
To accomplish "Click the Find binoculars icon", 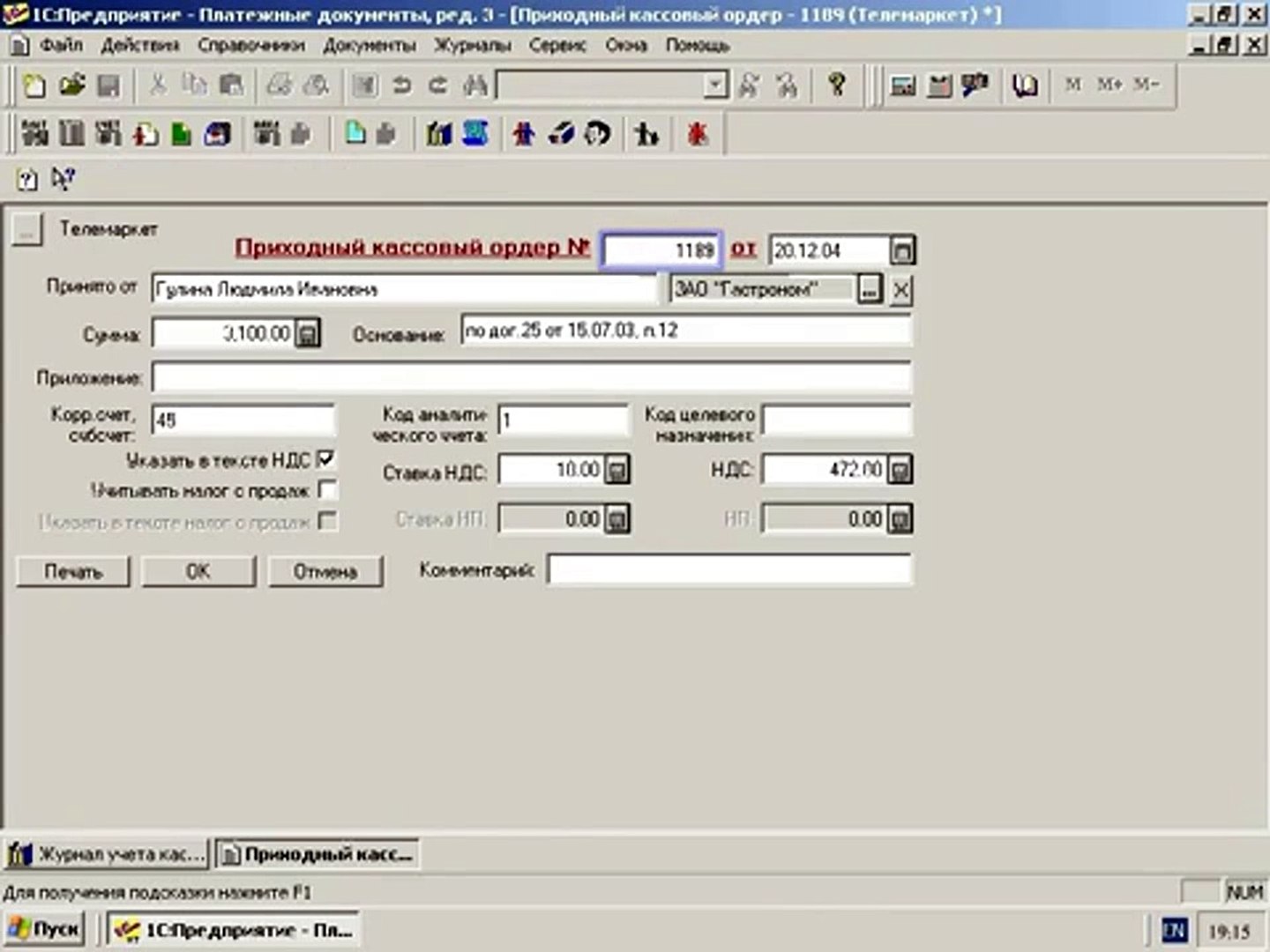I will [474, 86].
